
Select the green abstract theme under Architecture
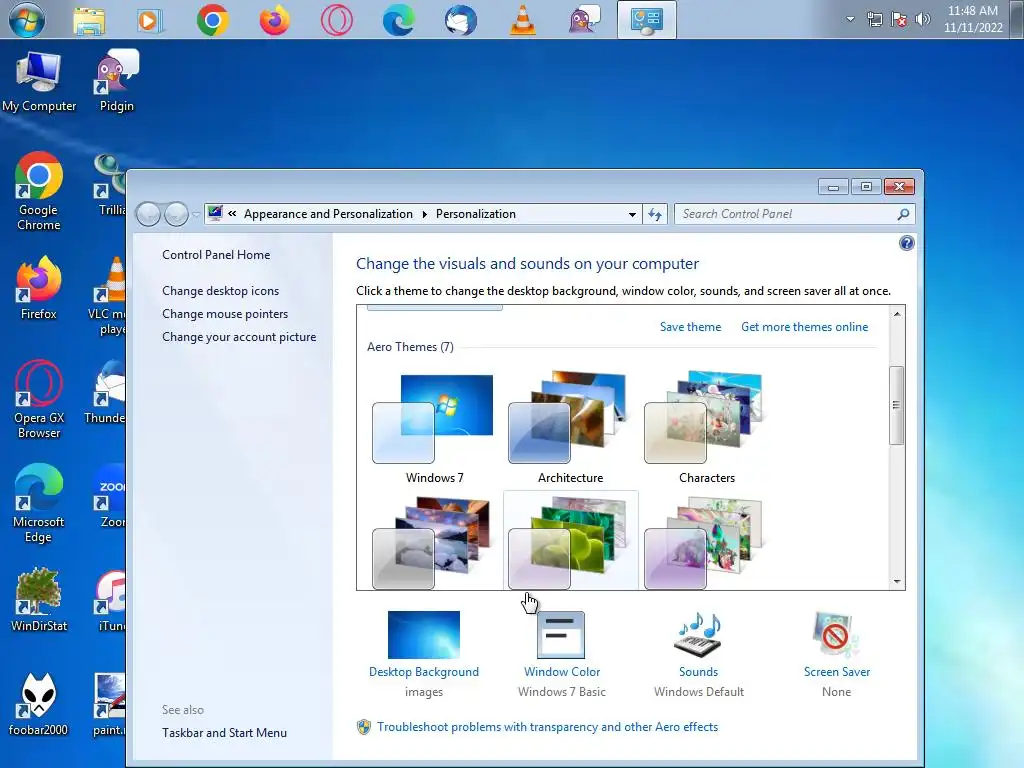570,542
